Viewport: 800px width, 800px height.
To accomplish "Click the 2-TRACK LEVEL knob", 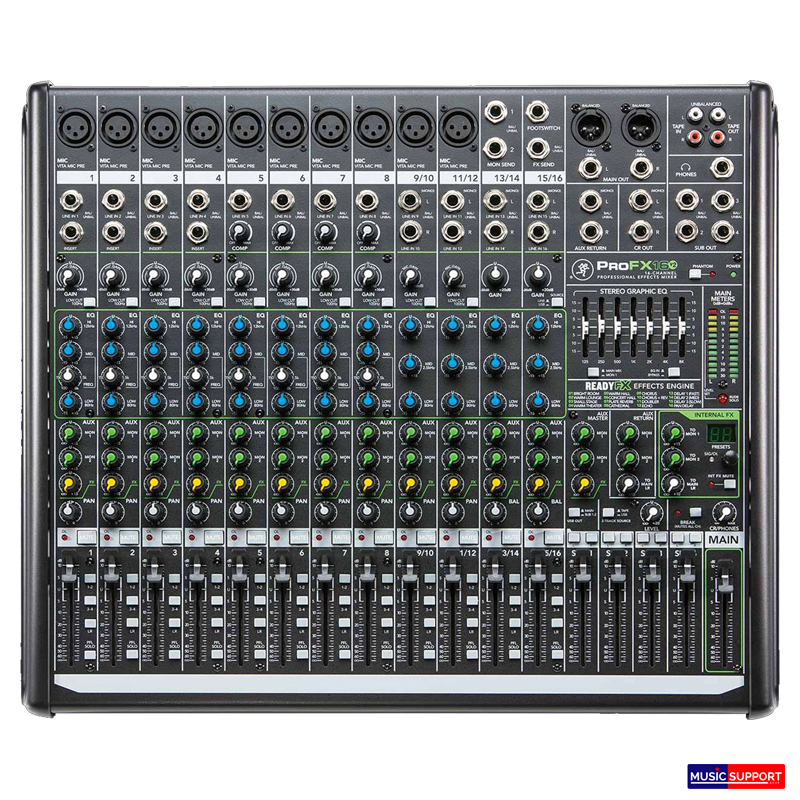I will click(x=654, y=513).
